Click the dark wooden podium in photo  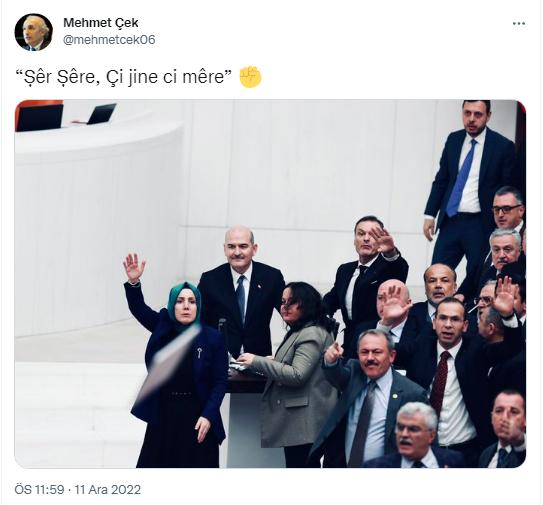(247, 381)
